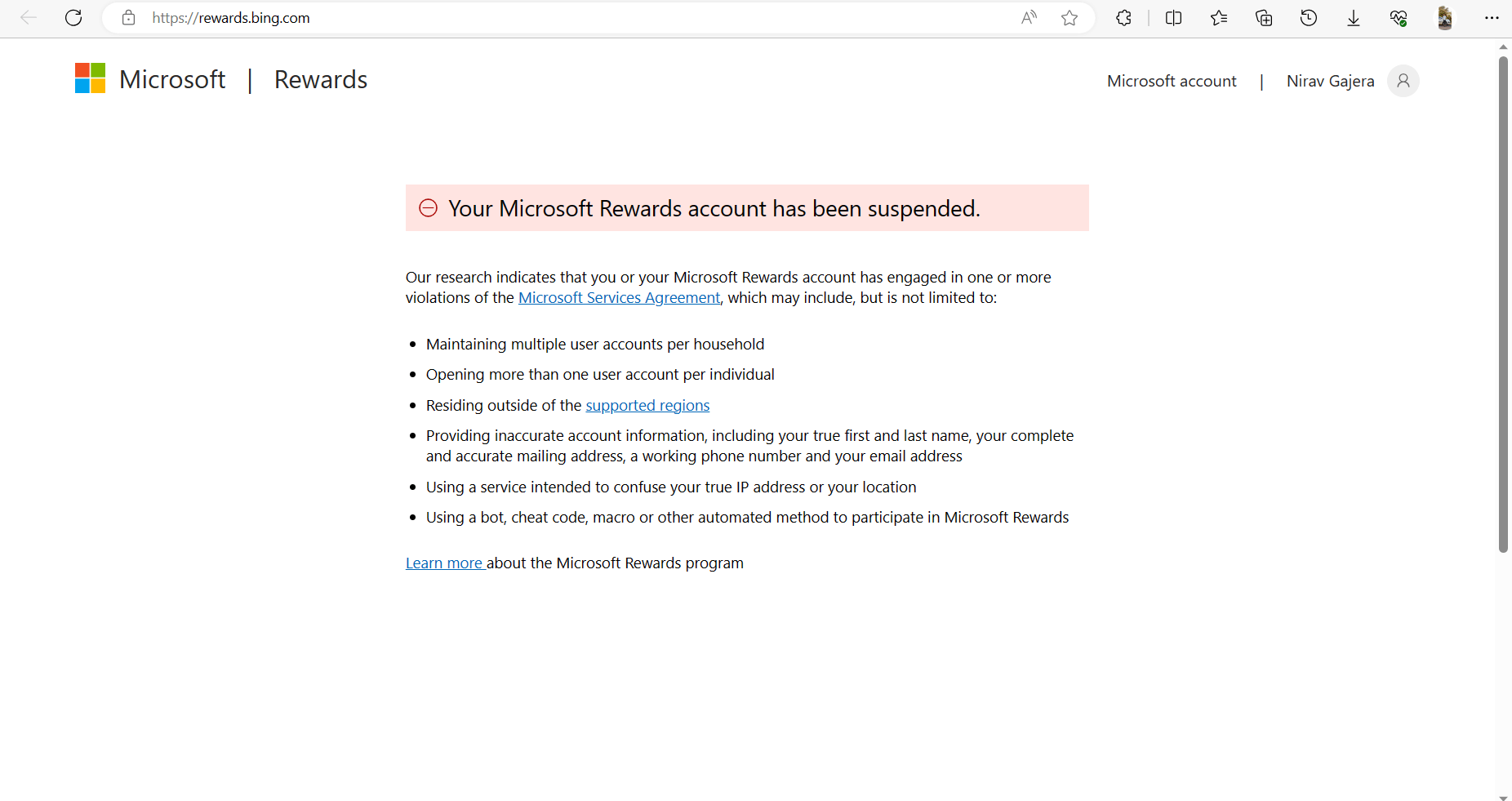This screenshot has height=801, width=1512.
Task: Open Settings and more ellipsis menu
Action: tap(1492, 18)
